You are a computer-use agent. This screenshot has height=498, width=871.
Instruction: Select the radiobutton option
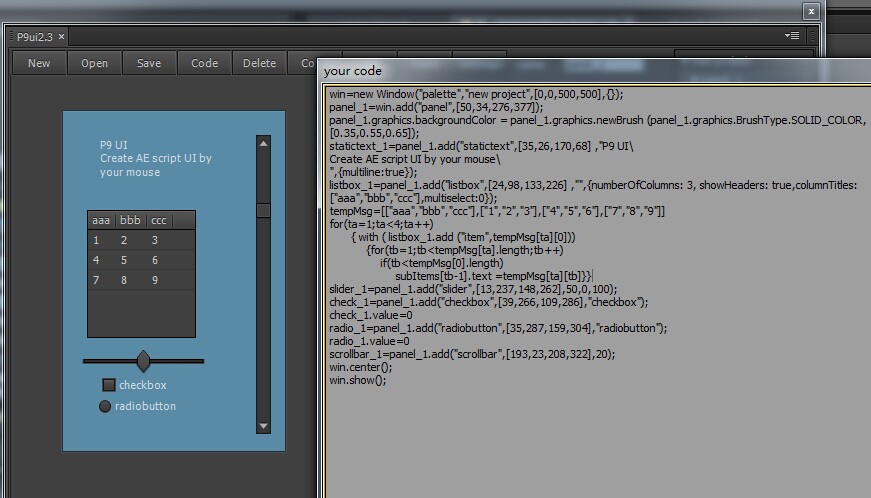105,406
